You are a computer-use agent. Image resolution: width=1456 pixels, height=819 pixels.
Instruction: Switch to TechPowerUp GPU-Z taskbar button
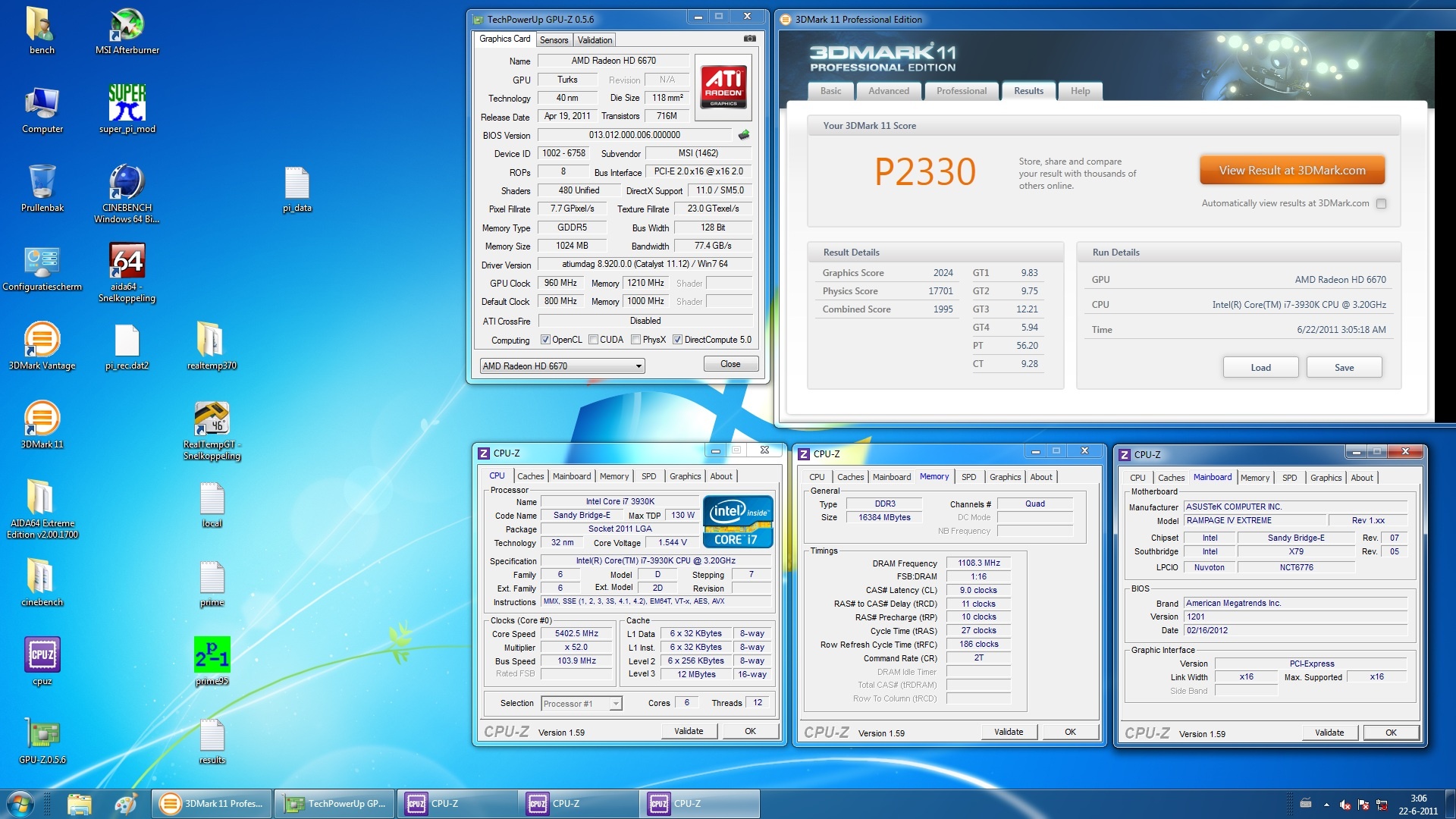334,804
